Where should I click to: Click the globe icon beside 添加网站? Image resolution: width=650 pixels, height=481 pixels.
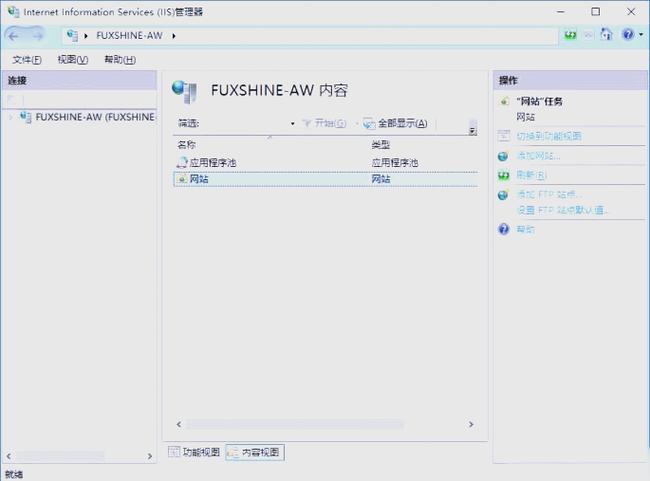click(503, 156)
